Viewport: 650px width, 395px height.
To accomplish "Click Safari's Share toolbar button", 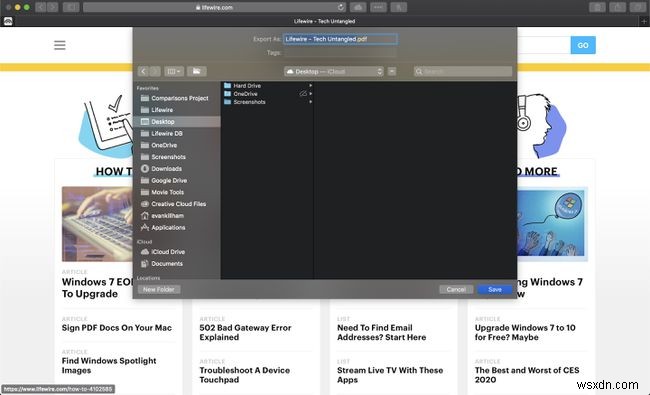I will point(617,7).
